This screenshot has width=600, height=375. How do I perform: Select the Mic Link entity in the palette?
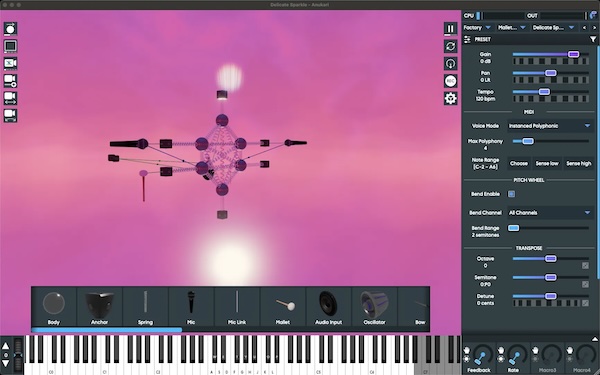[x=237, y=307]
